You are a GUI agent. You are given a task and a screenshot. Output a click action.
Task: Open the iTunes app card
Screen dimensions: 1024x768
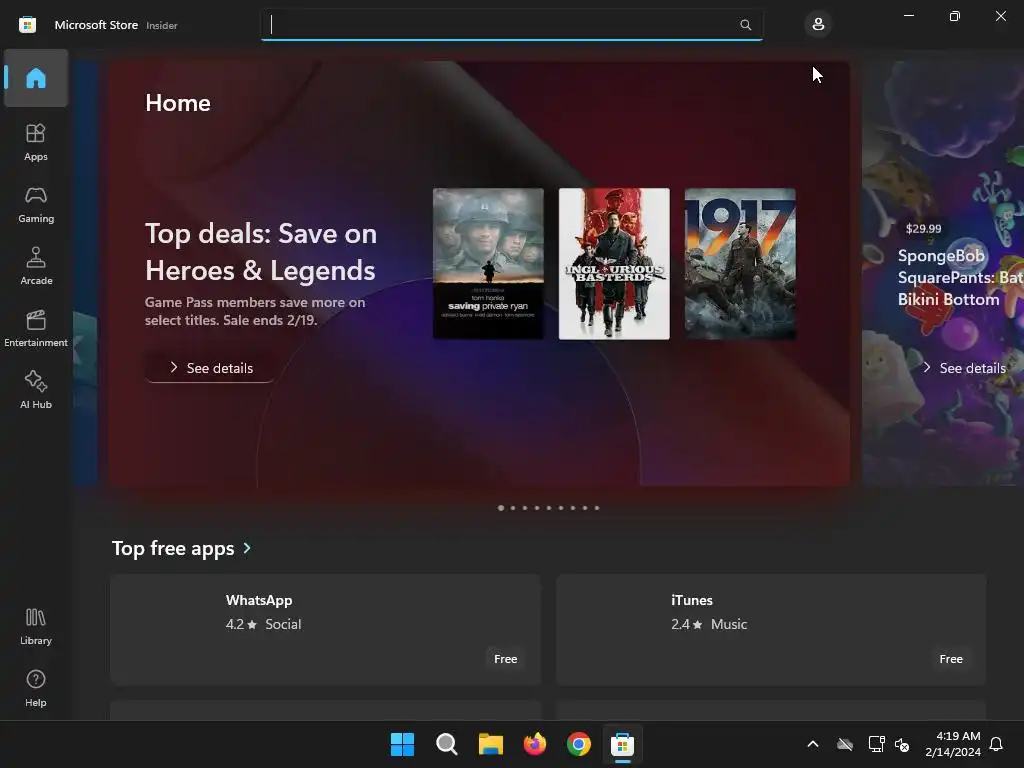[x=771, y=630]
